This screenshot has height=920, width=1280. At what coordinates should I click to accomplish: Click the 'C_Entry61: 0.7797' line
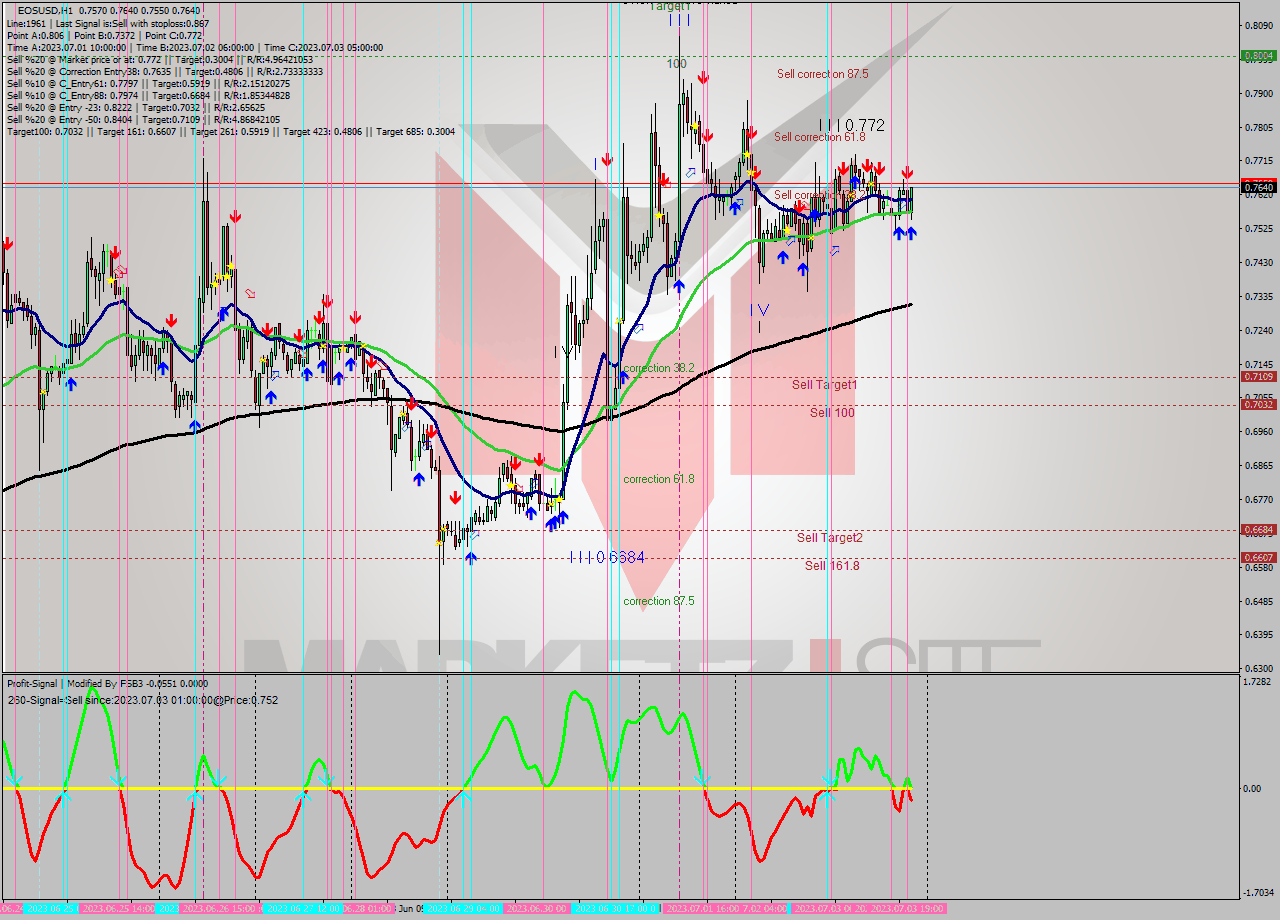click(150, 83)
